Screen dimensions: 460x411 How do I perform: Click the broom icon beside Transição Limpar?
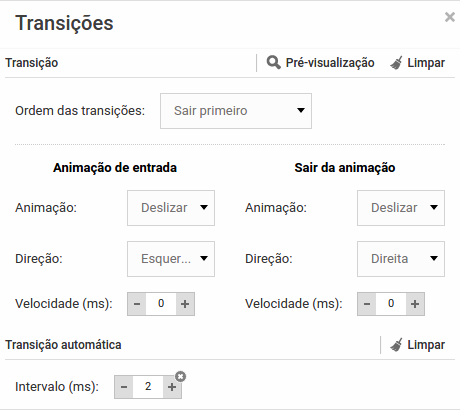point(396,63)
